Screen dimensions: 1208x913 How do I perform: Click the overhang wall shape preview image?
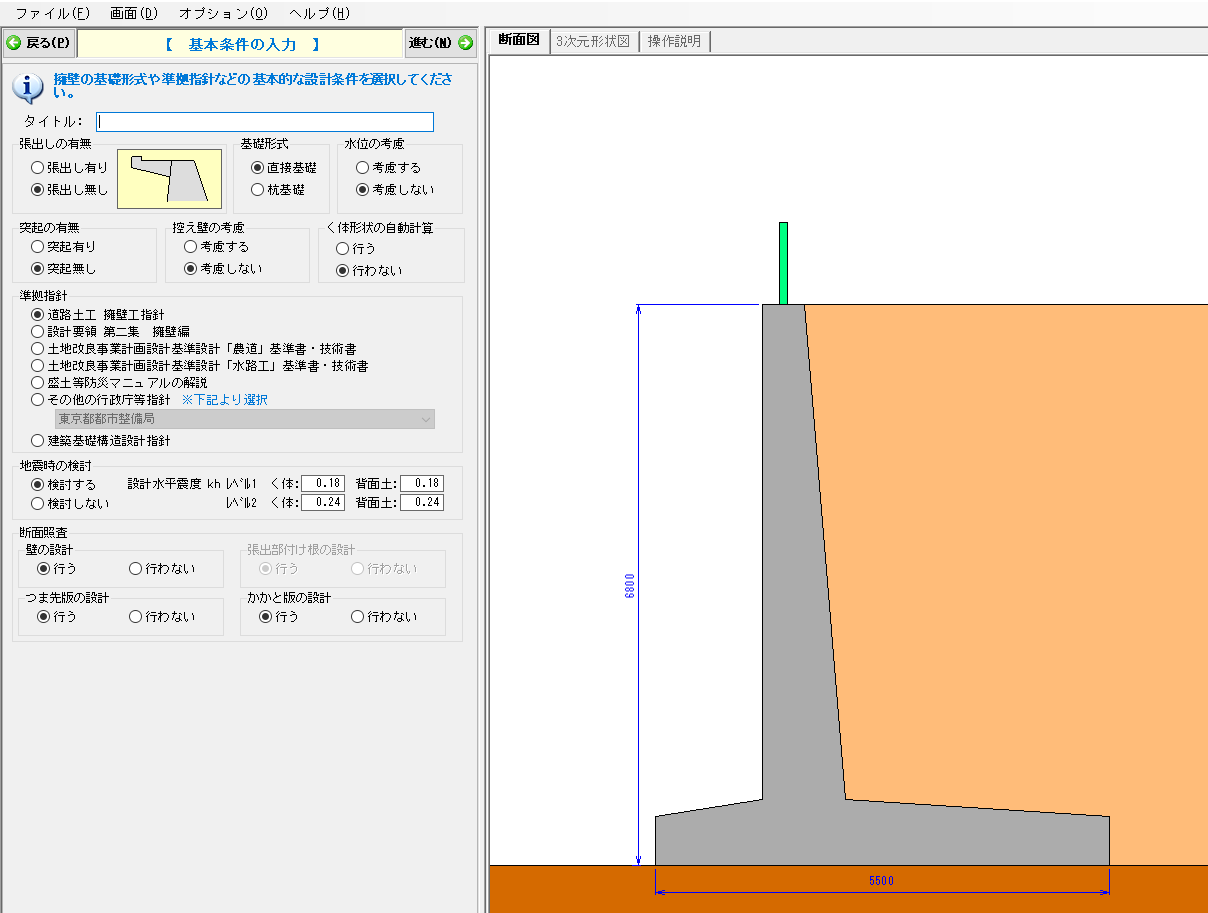[169, 179]
